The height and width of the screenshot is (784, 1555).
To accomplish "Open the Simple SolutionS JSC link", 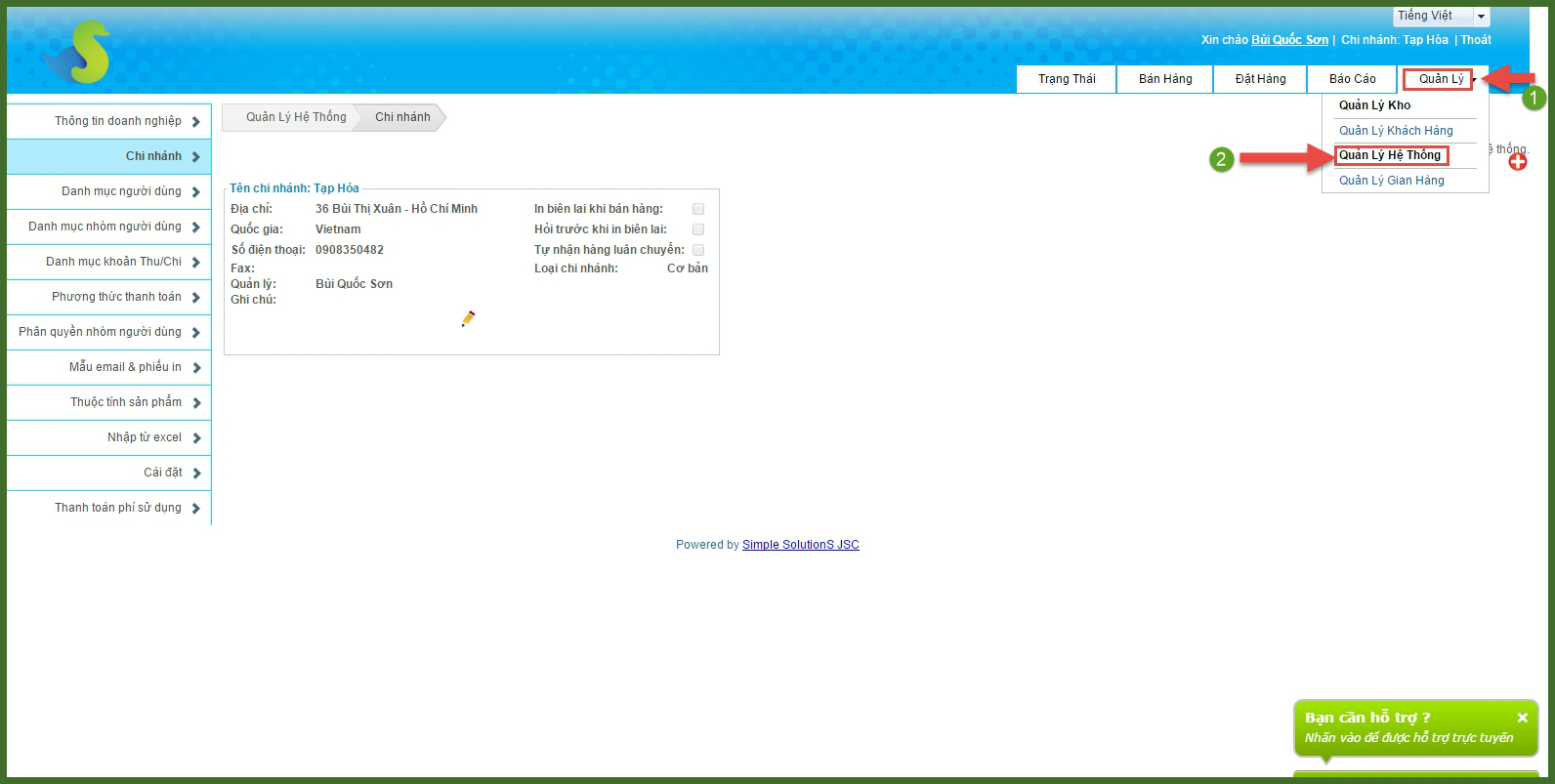I will pyautogui.click(x=800, y=545).
